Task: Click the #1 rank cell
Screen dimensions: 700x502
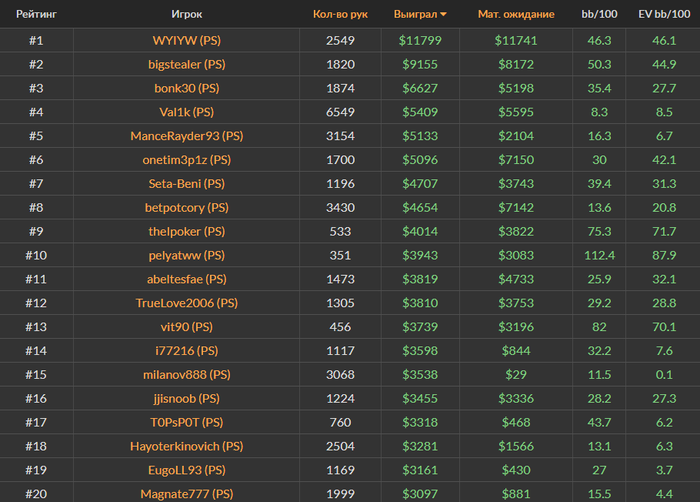Action: 36,40
